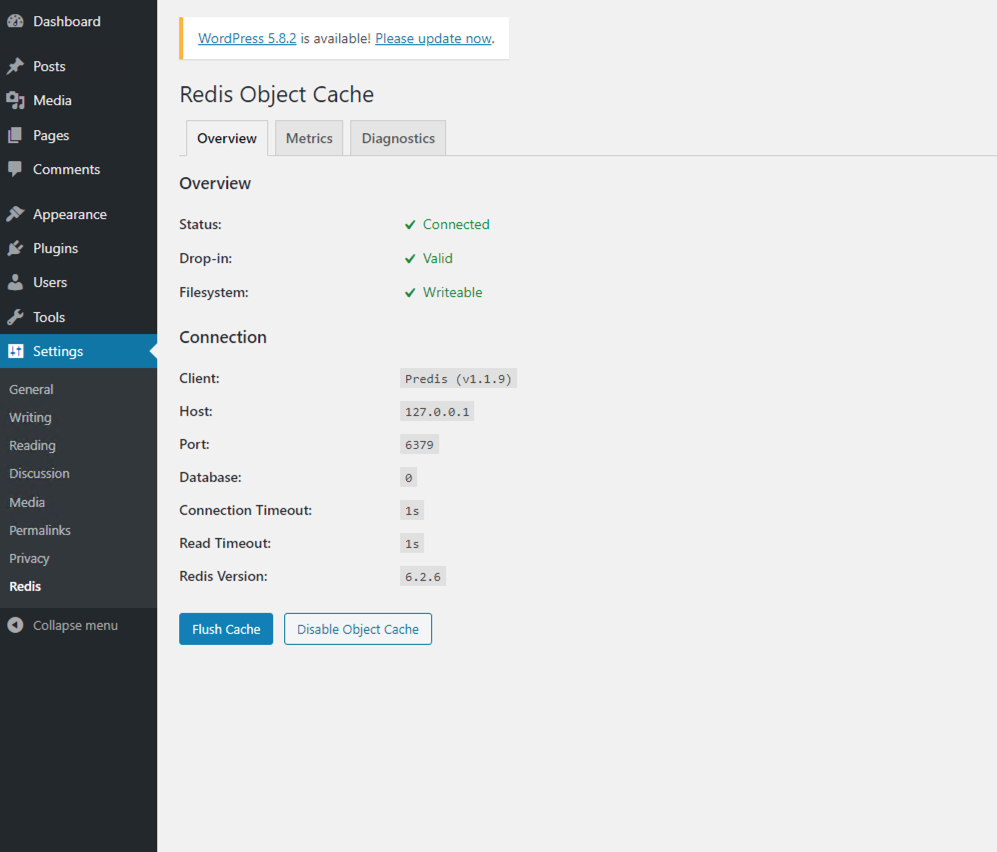Click the Connected status text

456,224
